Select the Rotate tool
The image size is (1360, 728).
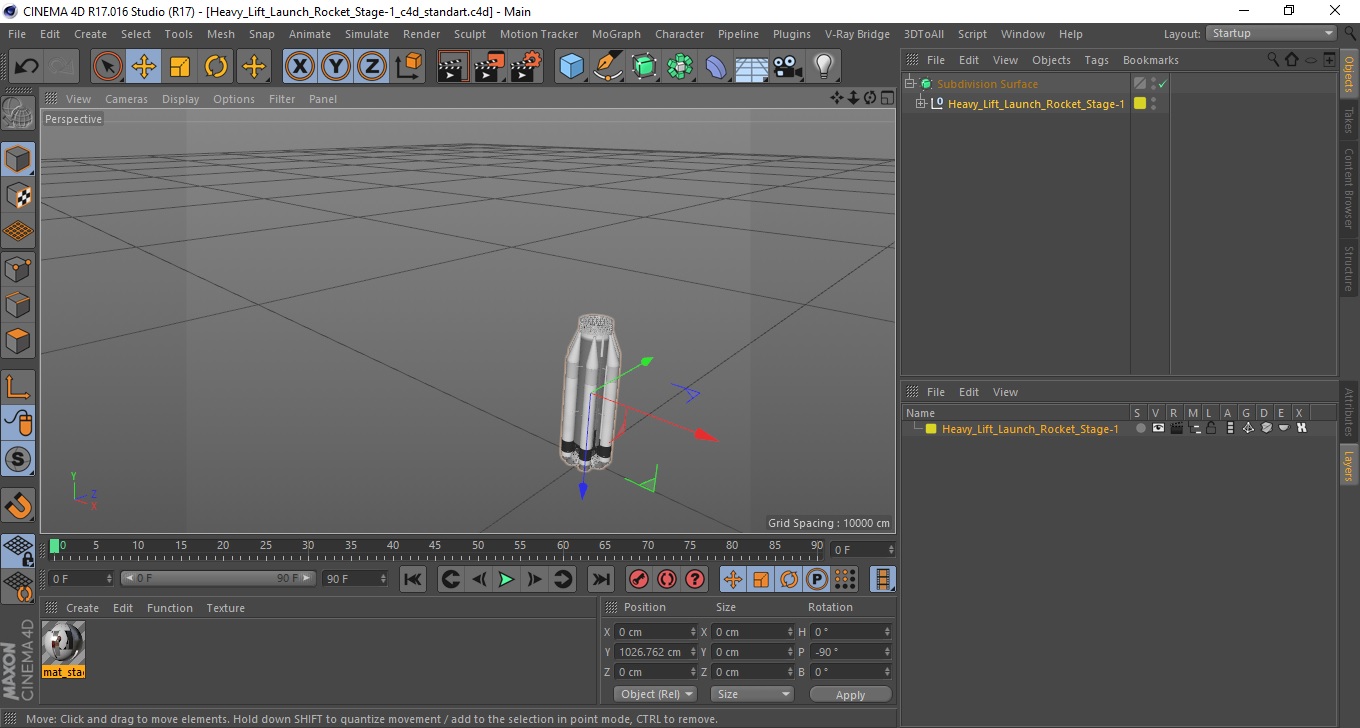(x=216, y=67)
